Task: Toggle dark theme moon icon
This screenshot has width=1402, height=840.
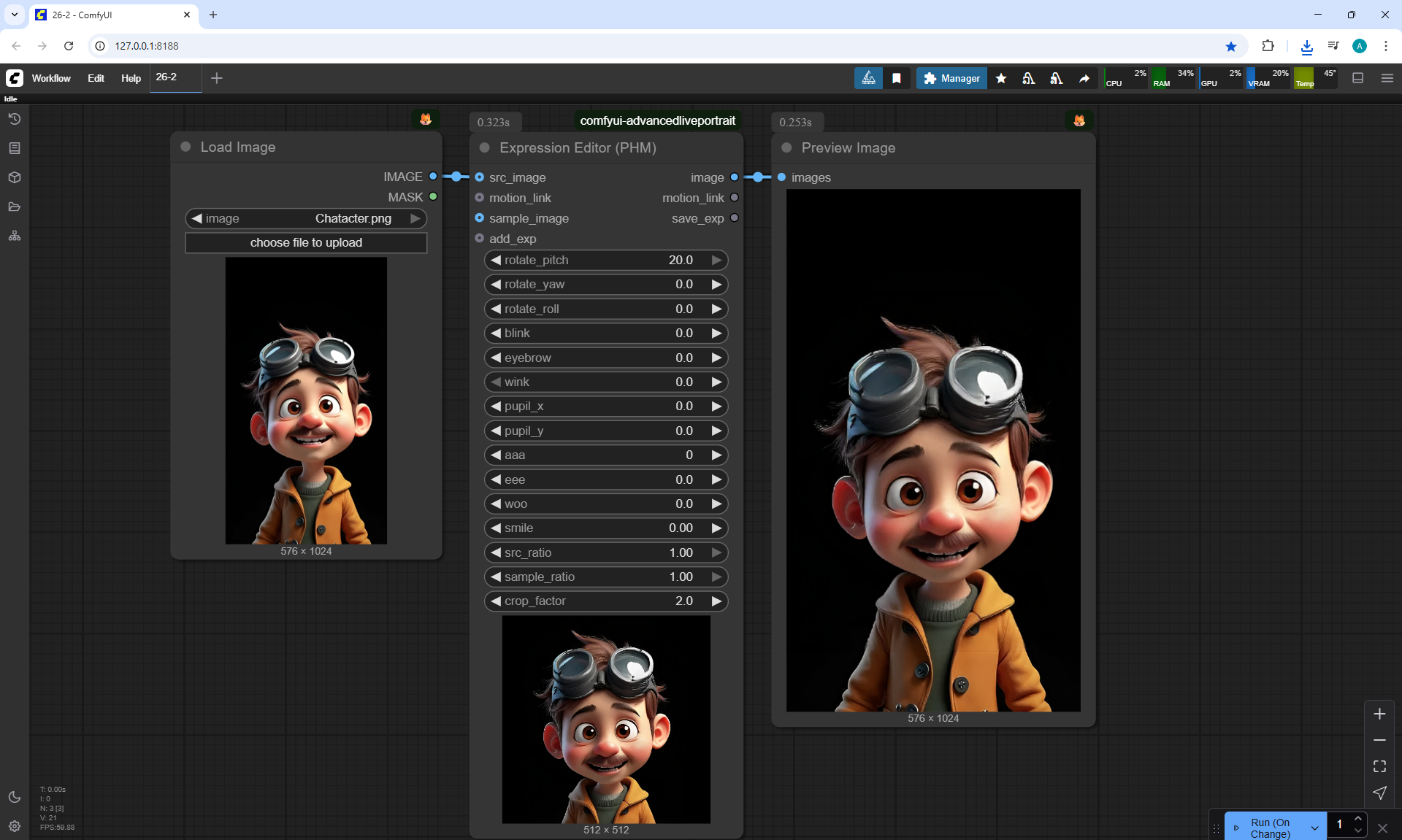Action: (15, 797)
